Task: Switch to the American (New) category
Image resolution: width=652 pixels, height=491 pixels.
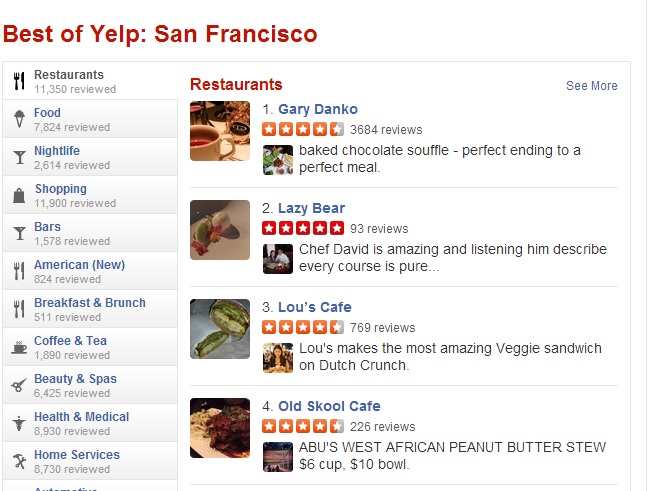Action: tap(79, 265)
